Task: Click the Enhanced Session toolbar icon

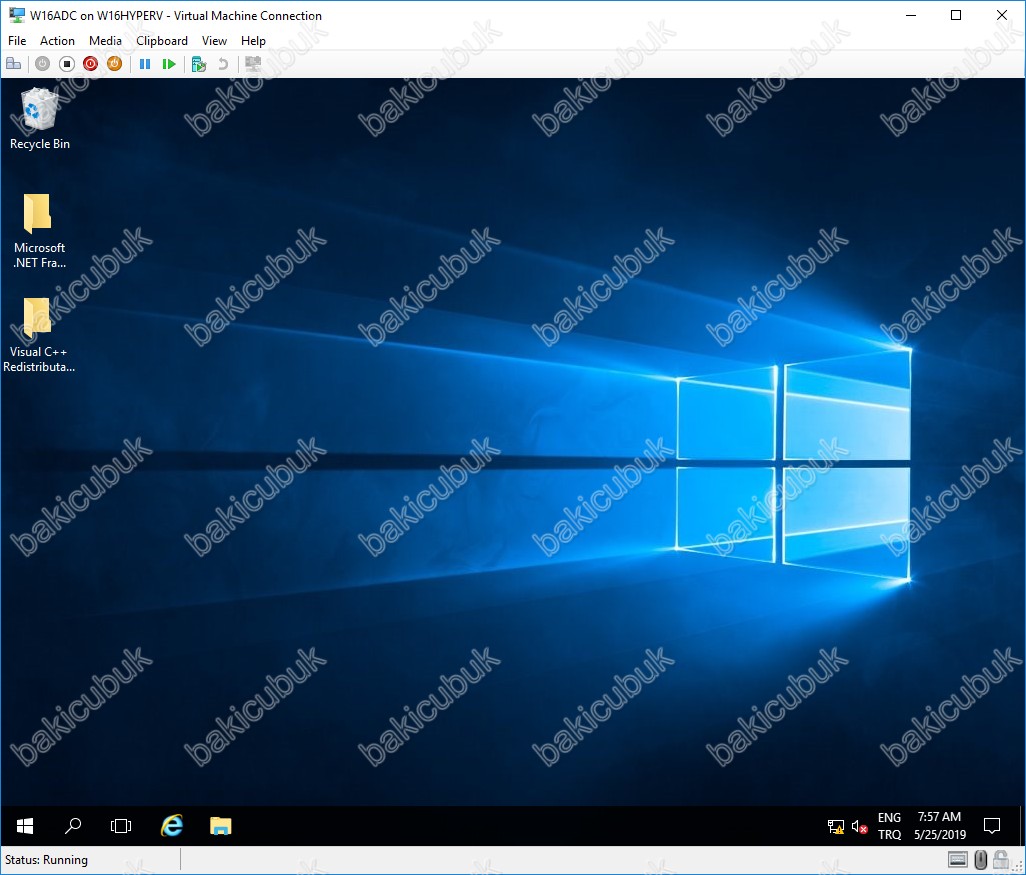Action: (253, 63)
